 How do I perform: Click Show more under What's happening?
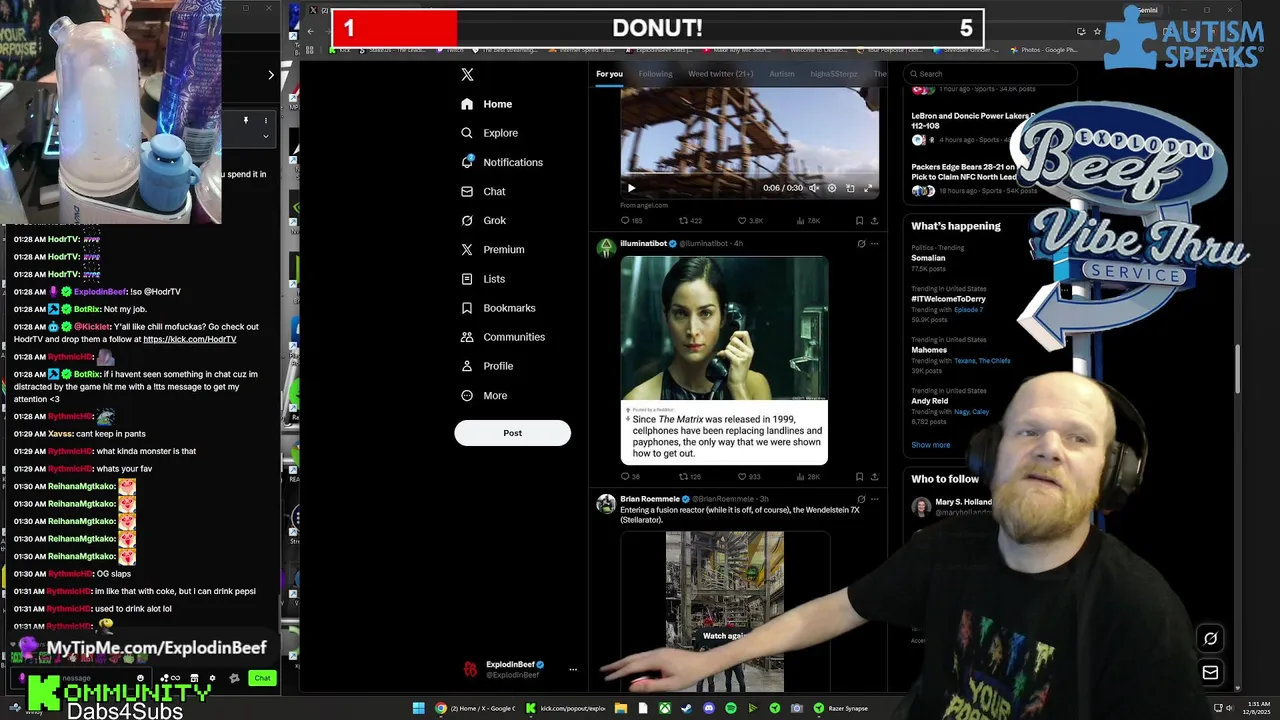click(x=931, y=445)
